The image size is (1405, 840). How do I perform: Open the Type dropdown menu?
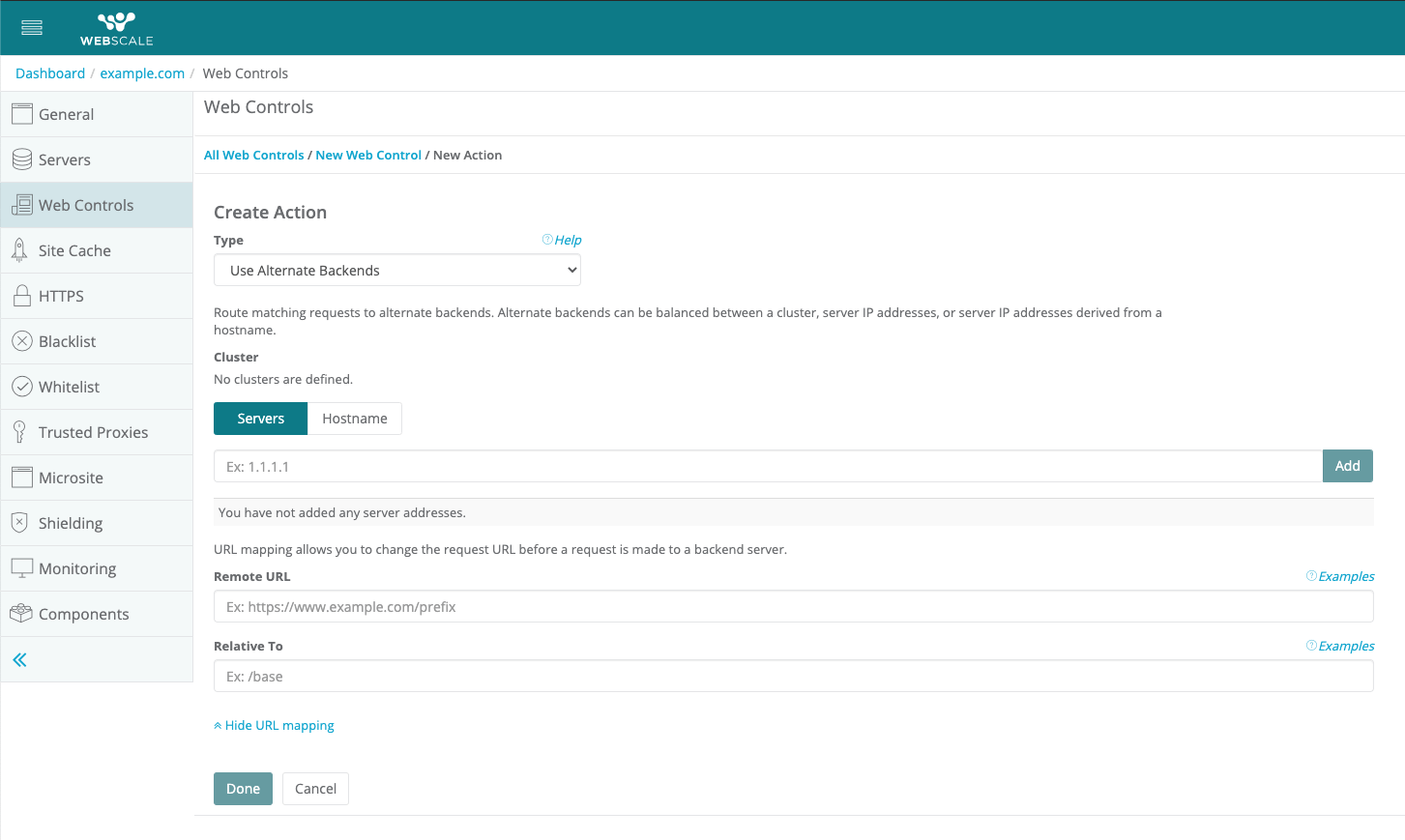[x=396, y=271]
